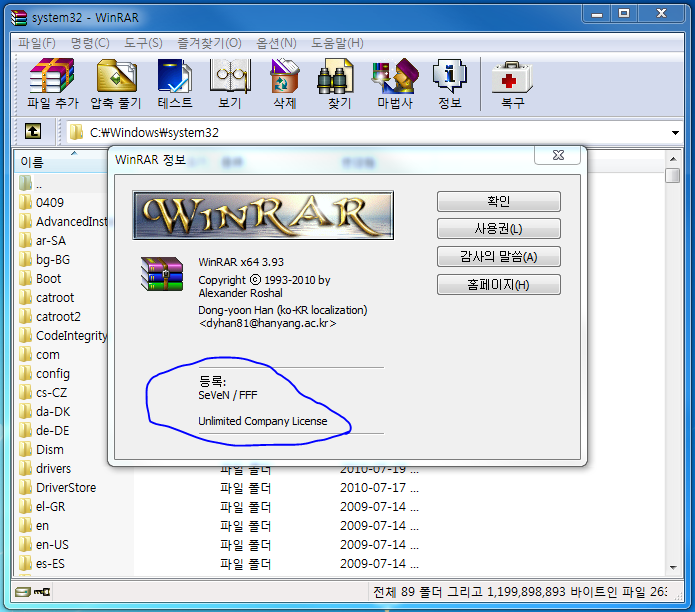The height and width of the screenshot is (612, 695).
Task: Click the 확인 (OK) button
Action: click(499, 202)
